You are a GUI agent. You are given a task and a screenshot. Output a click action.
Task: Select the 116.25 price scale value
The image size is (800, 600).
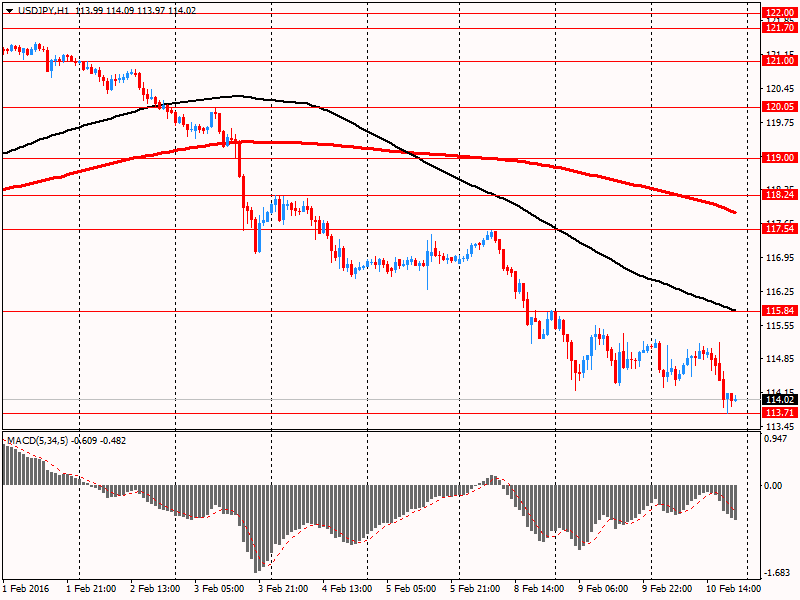tap(780, 291)
